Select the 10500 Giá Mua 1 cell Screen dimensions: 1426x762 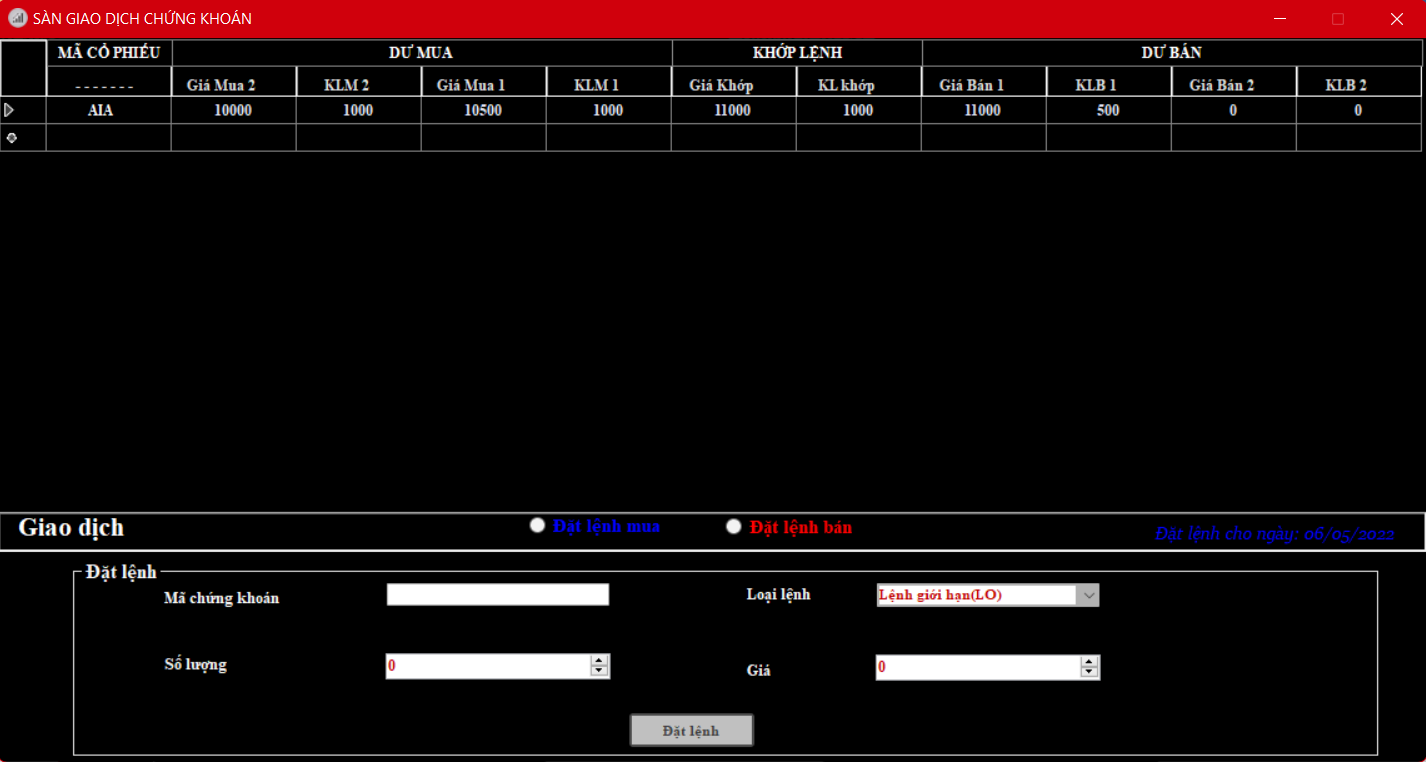click(x=484, y=110)
